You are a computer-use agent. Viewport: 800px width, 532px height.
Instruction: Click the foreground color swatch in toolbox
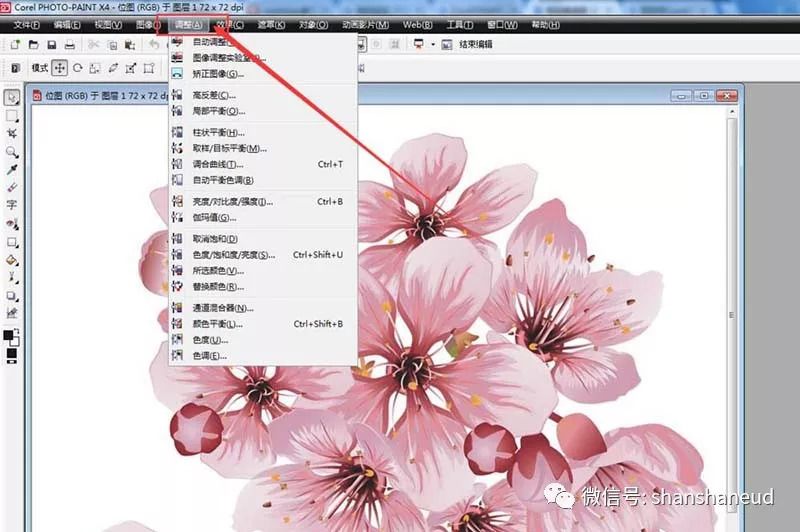click(8, 335)
